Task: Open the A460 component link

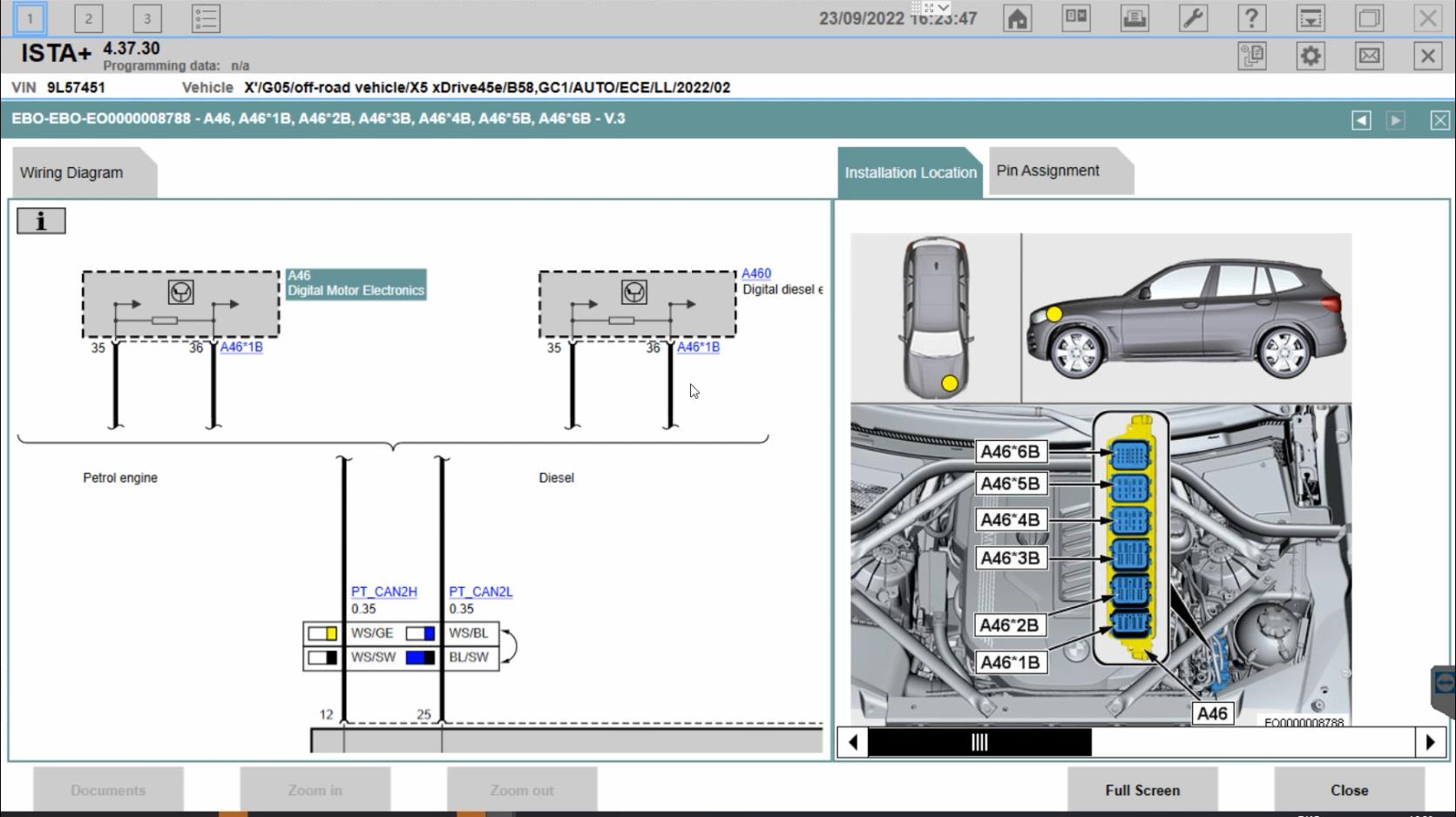Action: 756,273
